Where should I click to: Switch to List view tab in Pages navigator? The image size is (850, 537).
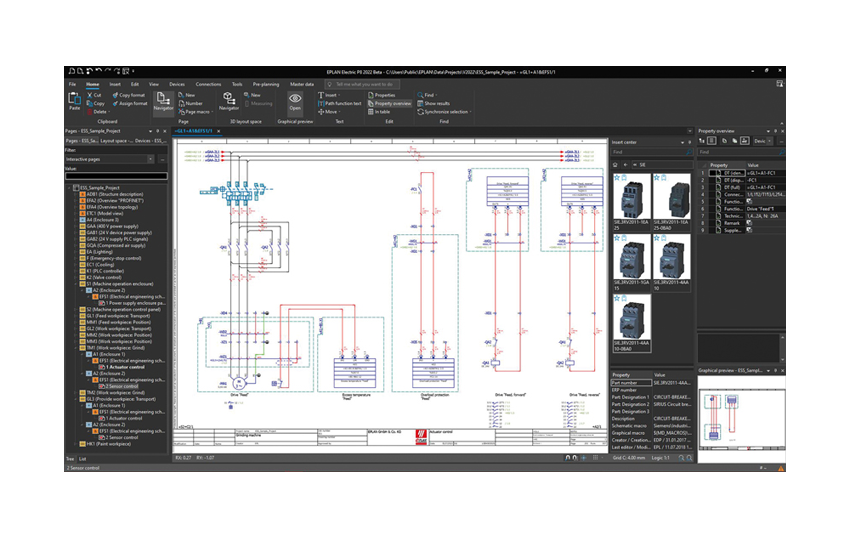83,459
